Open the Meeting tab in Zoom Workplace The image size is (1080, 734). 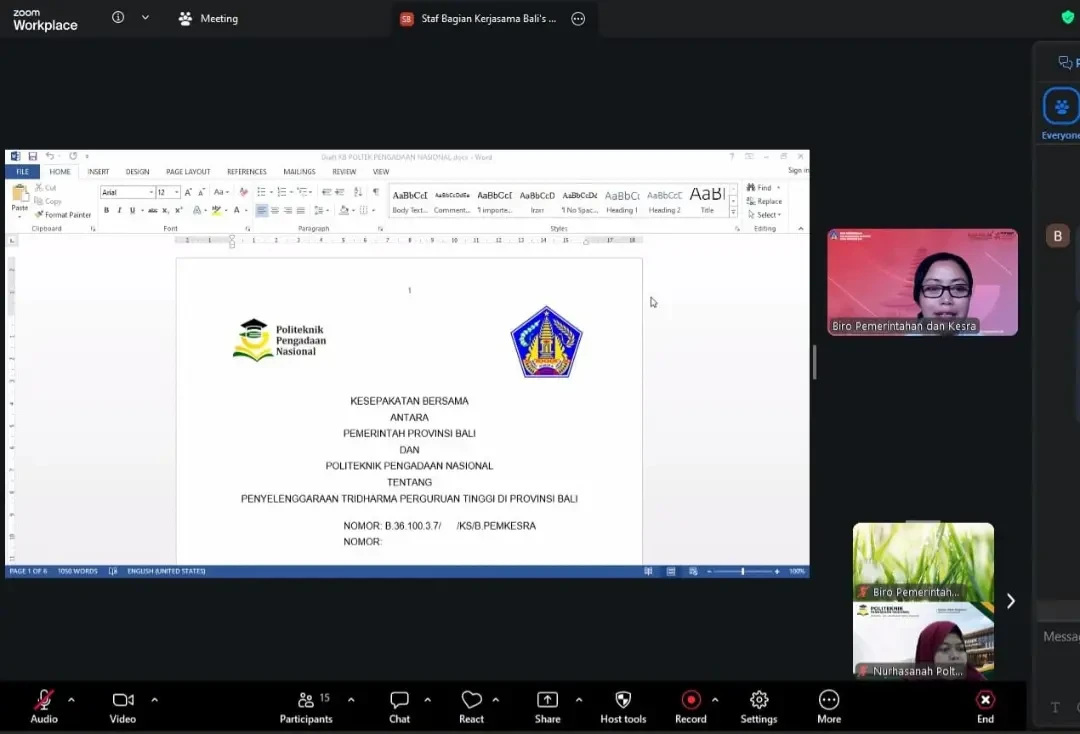[x=208, y=19]
